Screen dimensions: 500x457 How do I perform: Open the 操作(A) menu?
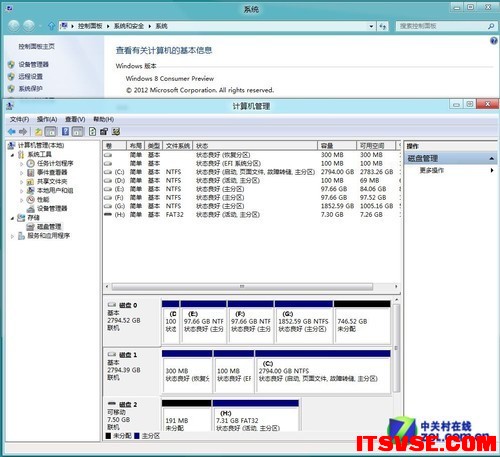point(47,119)
